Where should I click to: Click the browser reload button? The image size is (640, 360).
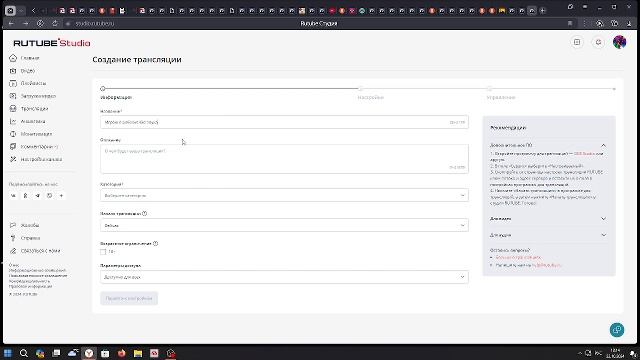click(x=55, y=24)
